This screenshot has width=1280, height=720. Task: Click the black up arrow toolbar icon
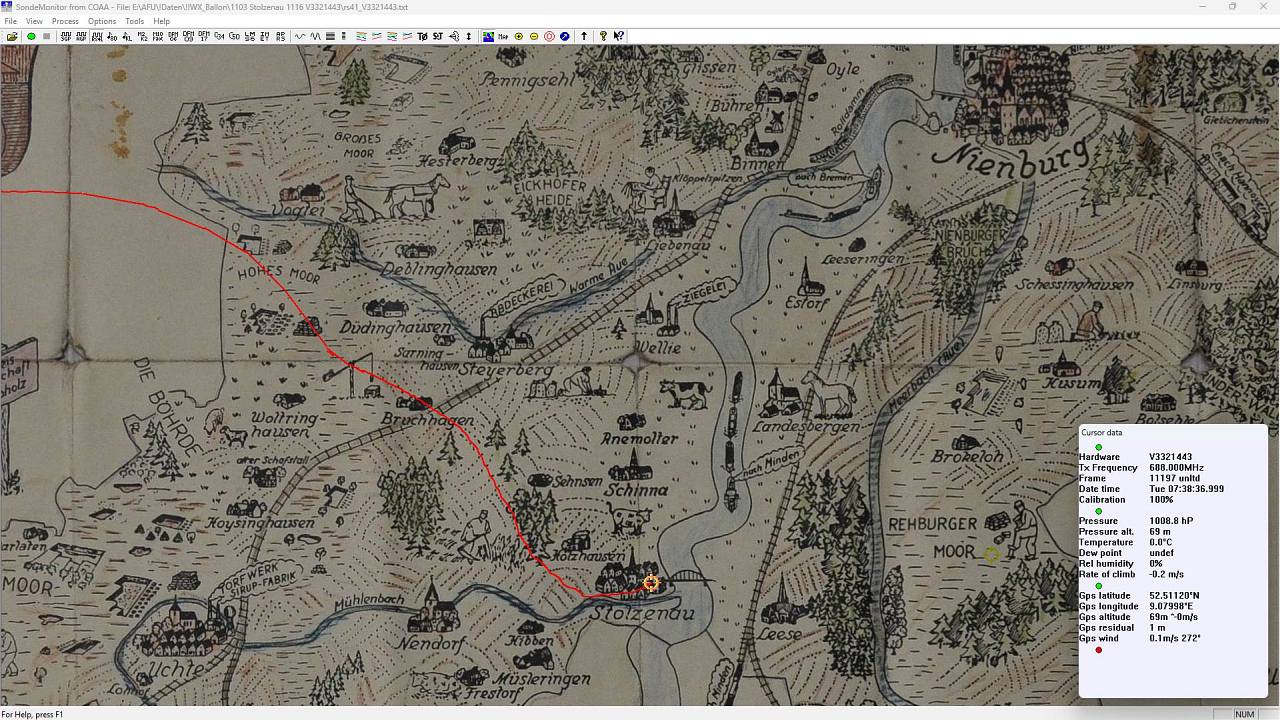pyautogui.click(x=584, y=36)
